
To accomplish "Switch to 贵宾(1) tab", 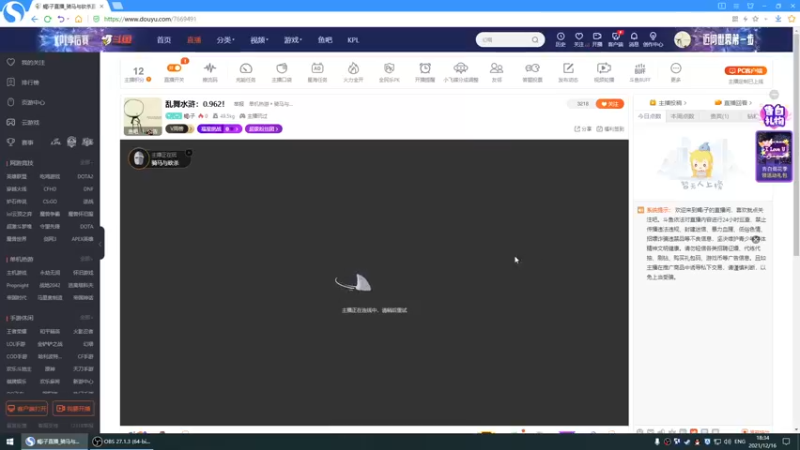I will click(719, 116).
